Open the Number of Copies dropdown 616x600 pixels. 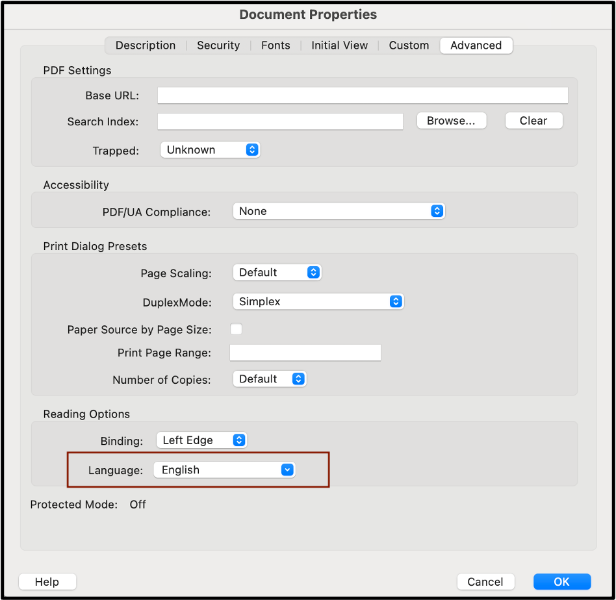click(x=269, y=379)
